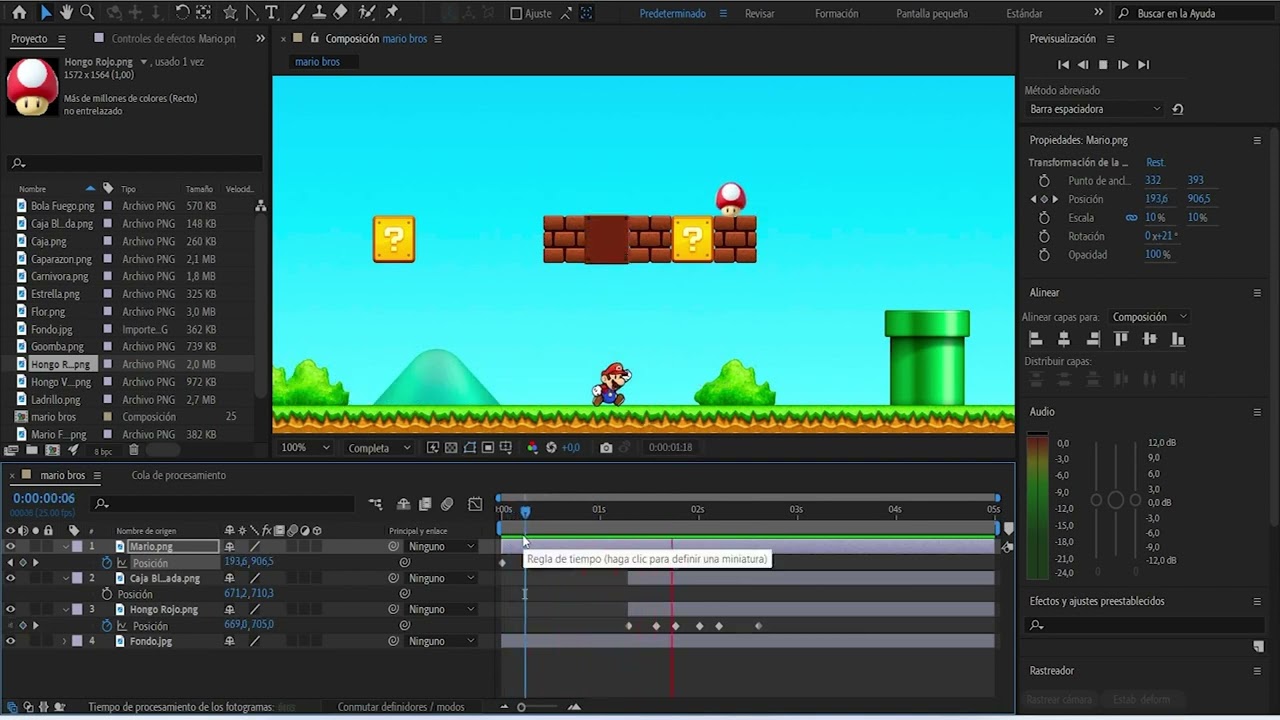Image resolution: width=1280 pixels, height=720 pixels.
Task: Select the Zoom tool
Action: click(x=87, y=13)
